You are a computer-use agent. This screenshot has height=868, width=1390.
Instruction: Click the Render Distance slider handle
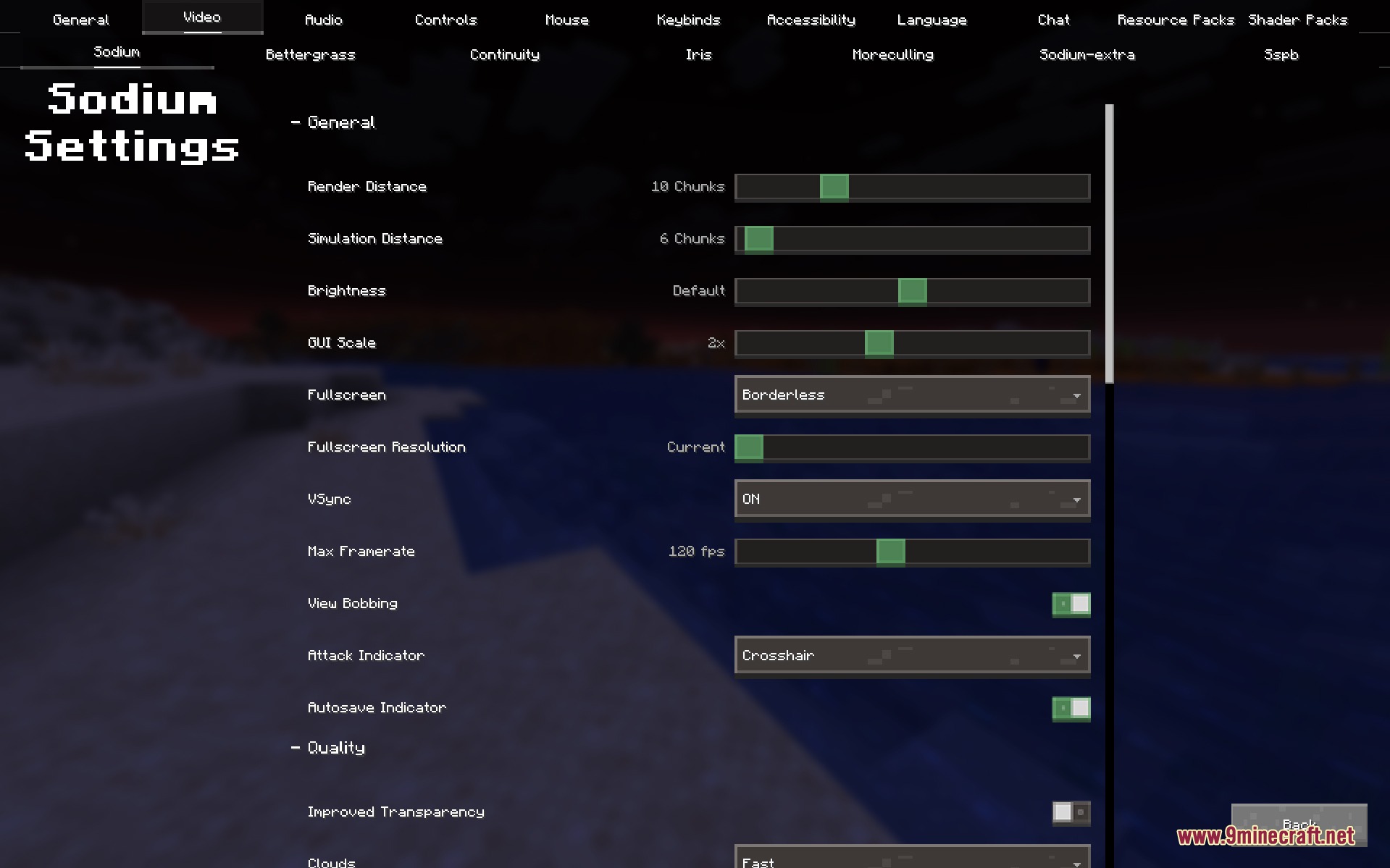[x=834, y=187]
